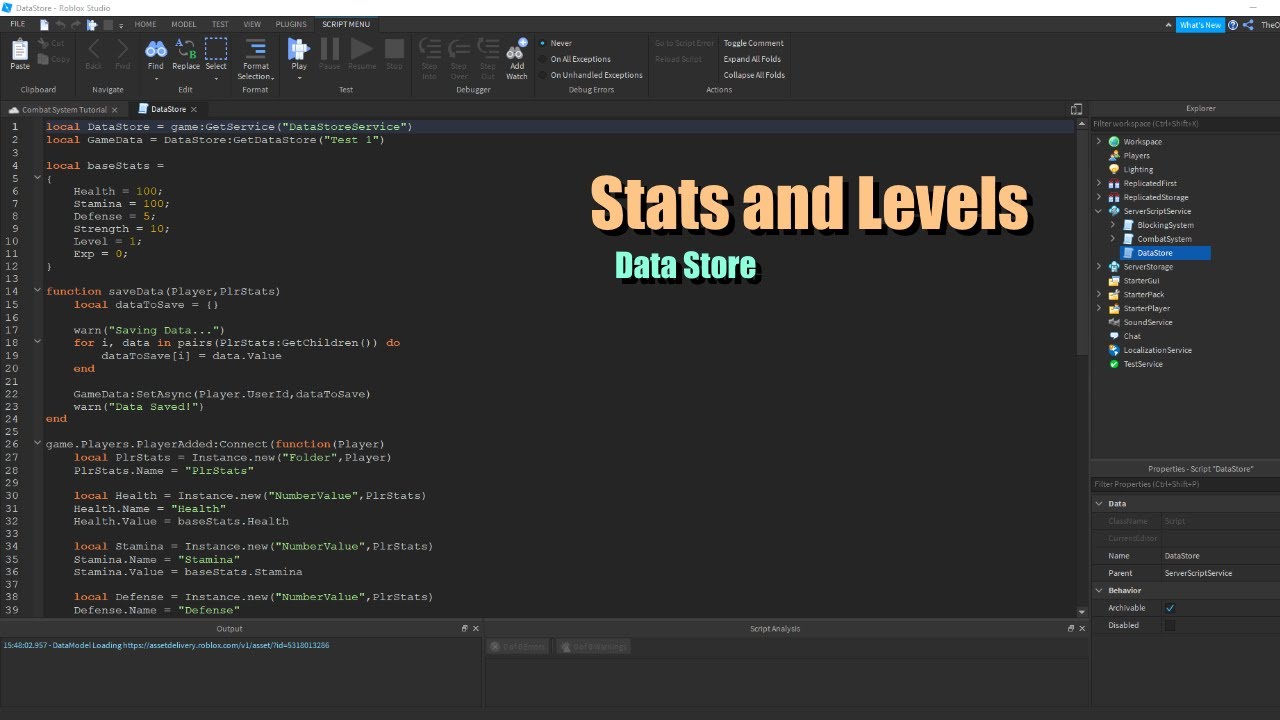The image size is (1280, 720).
Task: Click the help question-mark icon
Action: 1233,25
